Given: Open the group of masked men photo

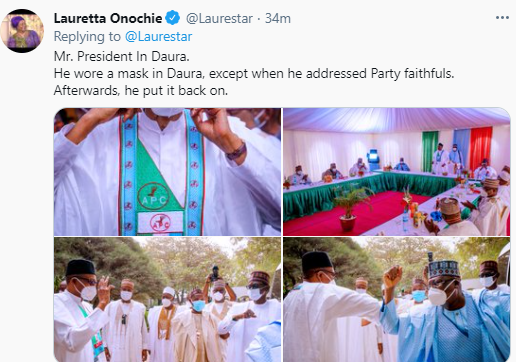Looking at the screenshot, I should [x=167, y=300].
